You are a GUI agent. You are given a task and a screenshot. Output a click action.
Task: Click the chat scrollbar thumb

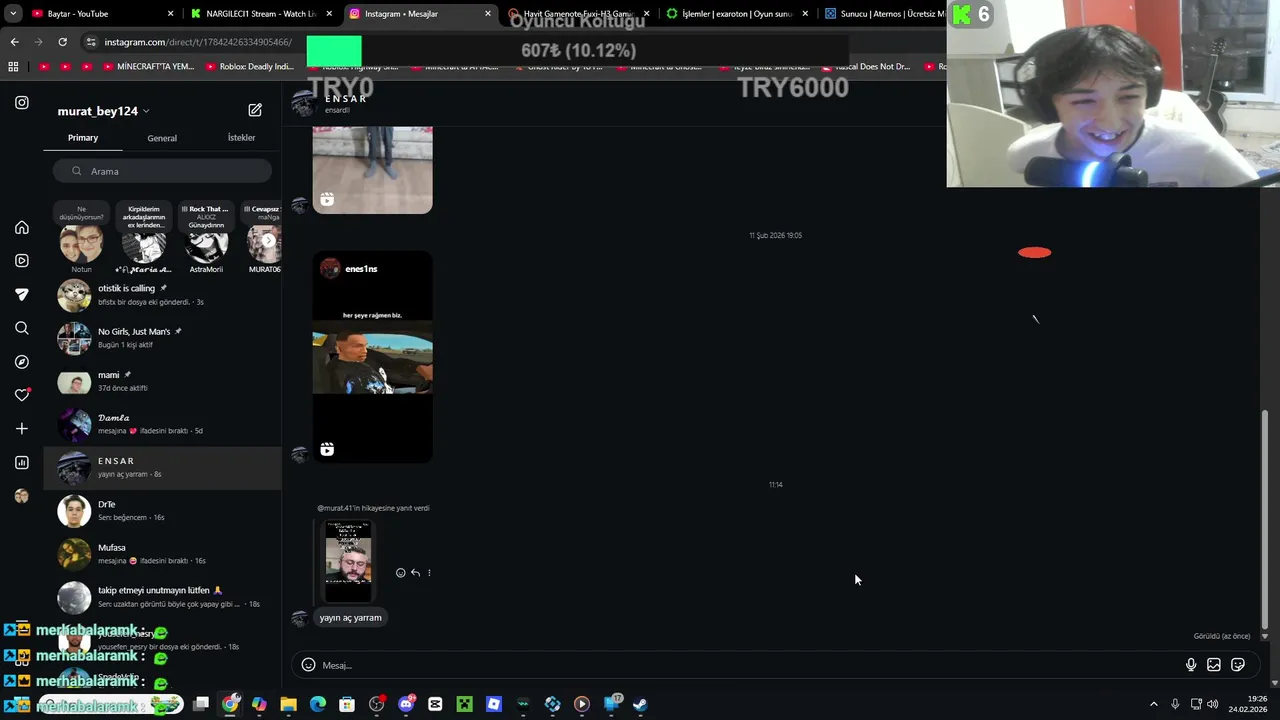click(x=1265, y=519)
